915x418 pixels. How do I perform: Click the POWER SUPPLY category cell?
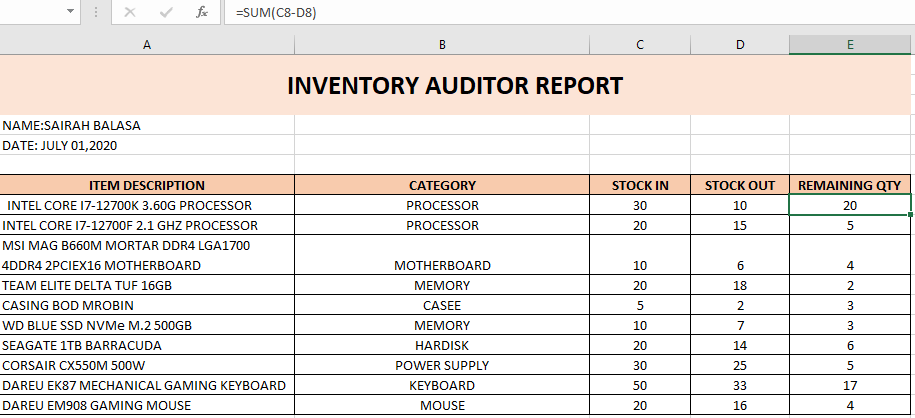click(442, 365)
